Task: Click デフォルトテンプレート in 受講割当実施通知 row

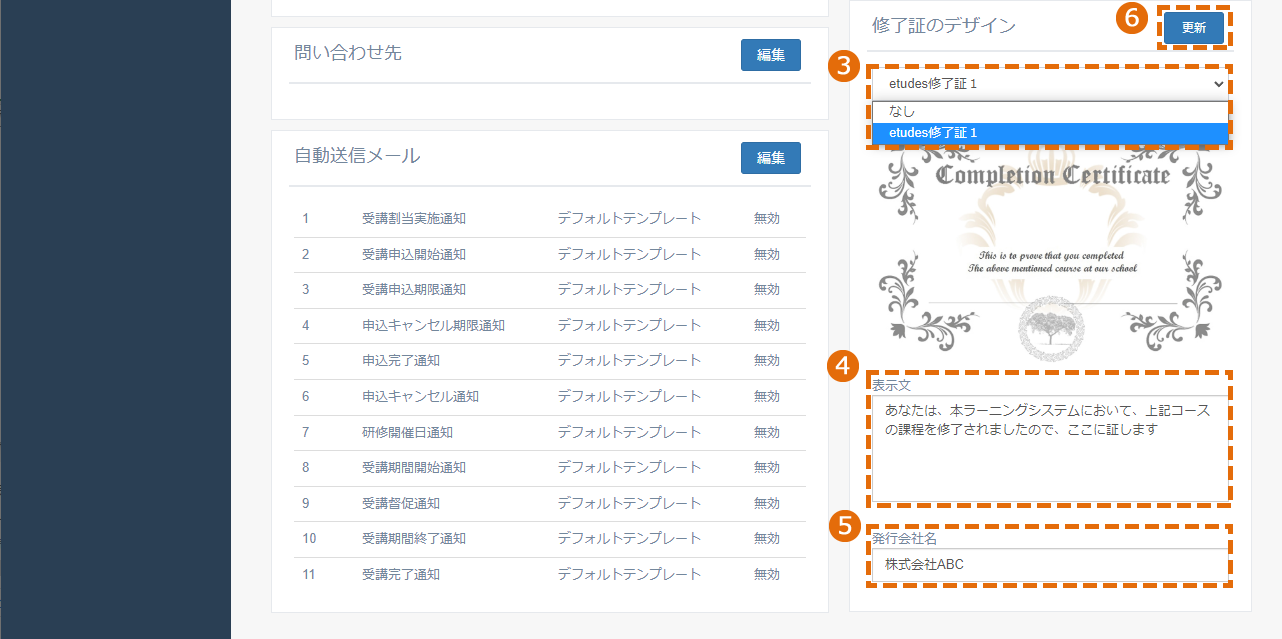Action: pyautogui.click(x=629, y=219)
